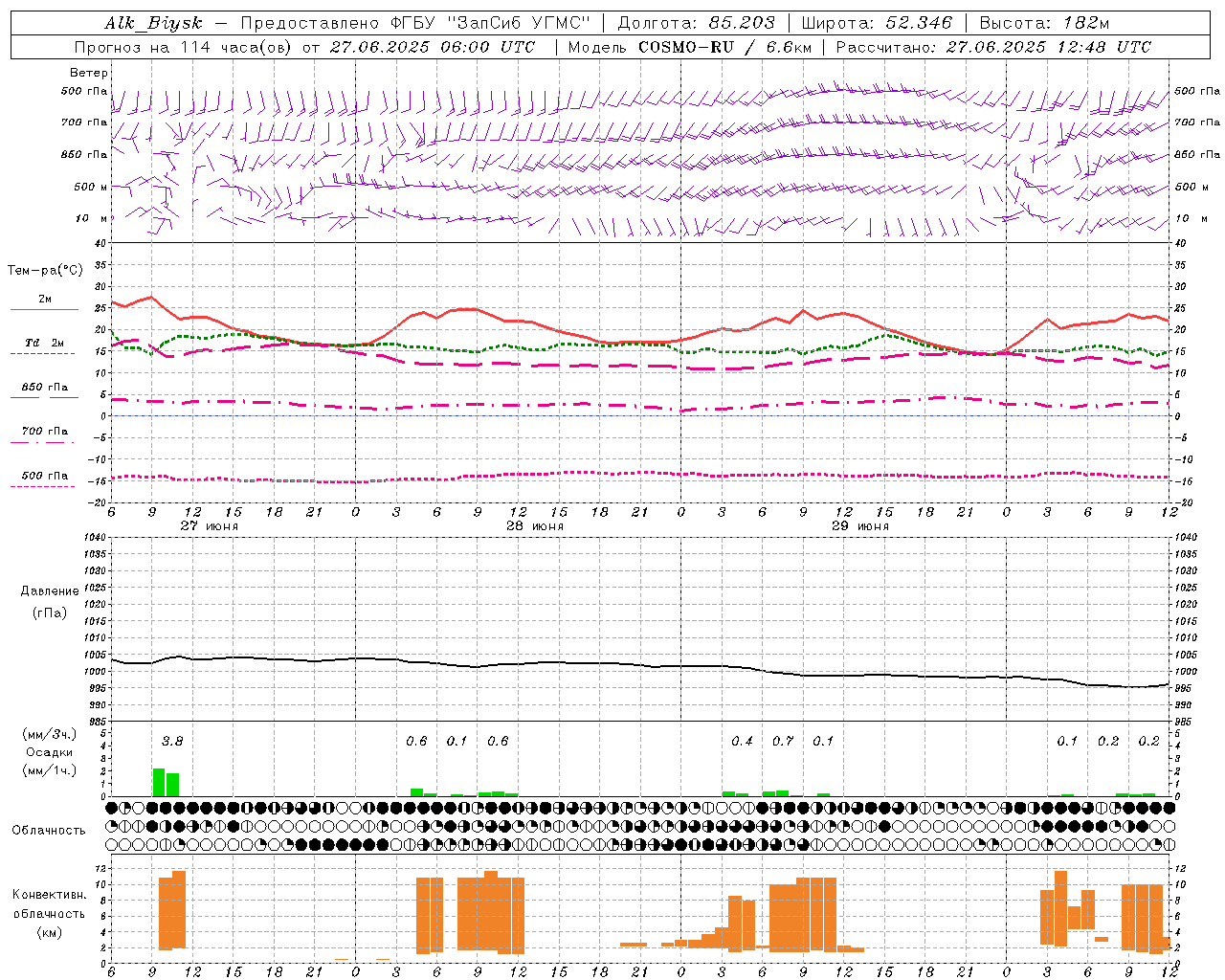
Task: Click the (мм/1ч.) precipitation unit label
Action: point(50,770)
